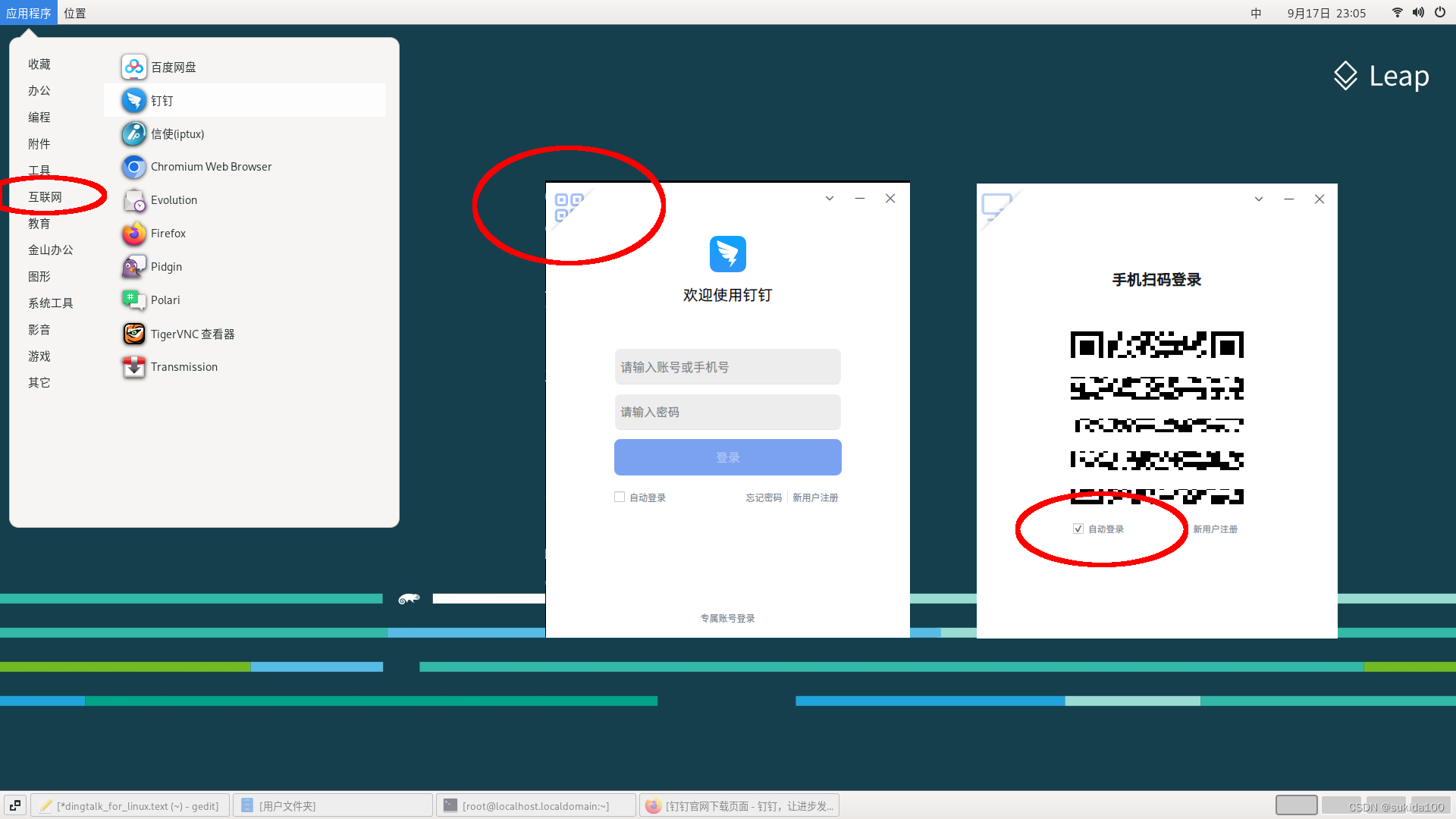Select the 影音 category
Screen dimensions: 1456x819
click(39, 330)
